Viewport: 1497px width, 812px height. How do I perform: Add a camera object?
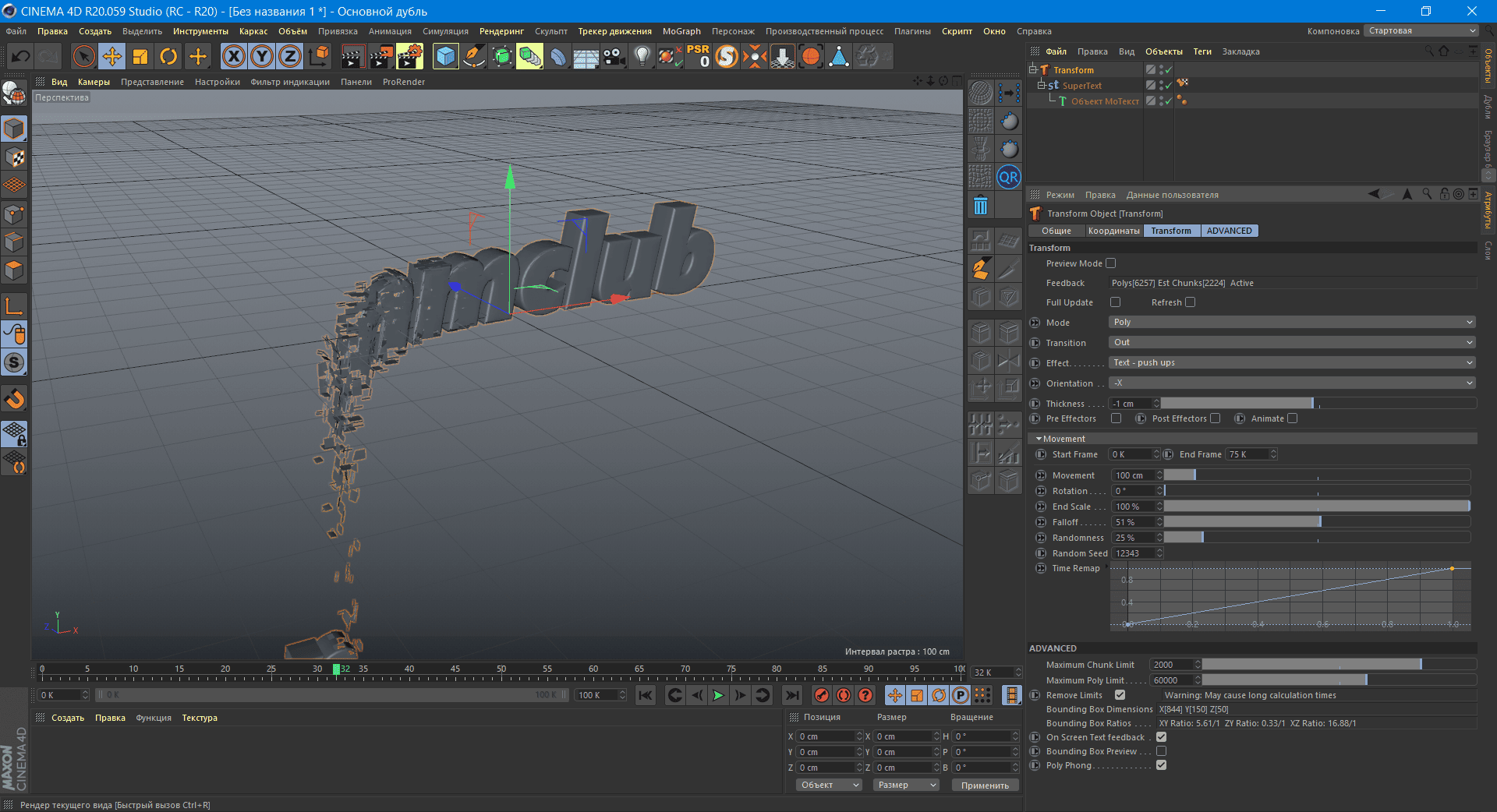(x=614, y=56)
